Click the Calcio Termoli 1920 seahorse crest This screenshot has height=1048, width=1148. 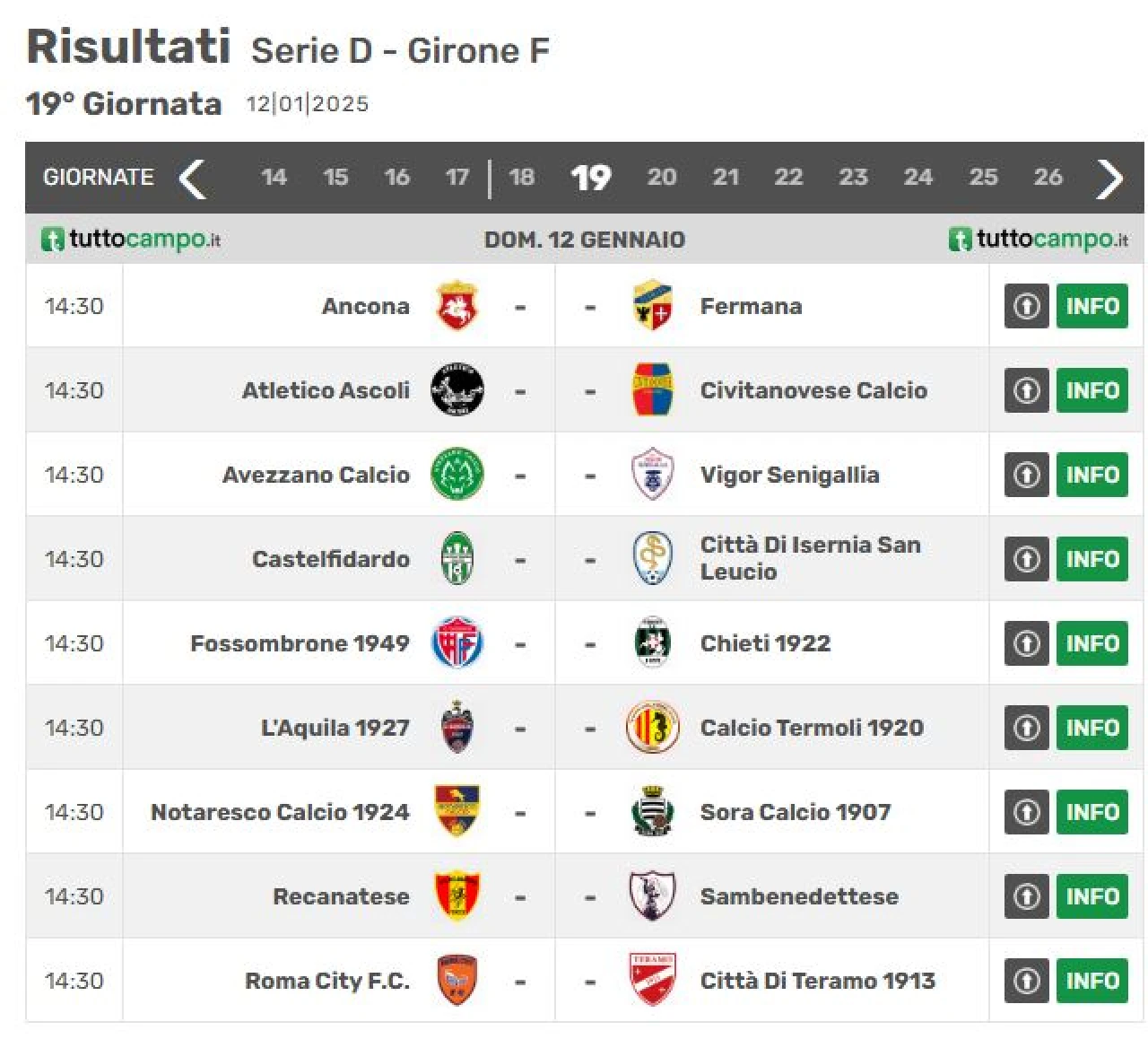click(x=652, y=728)
